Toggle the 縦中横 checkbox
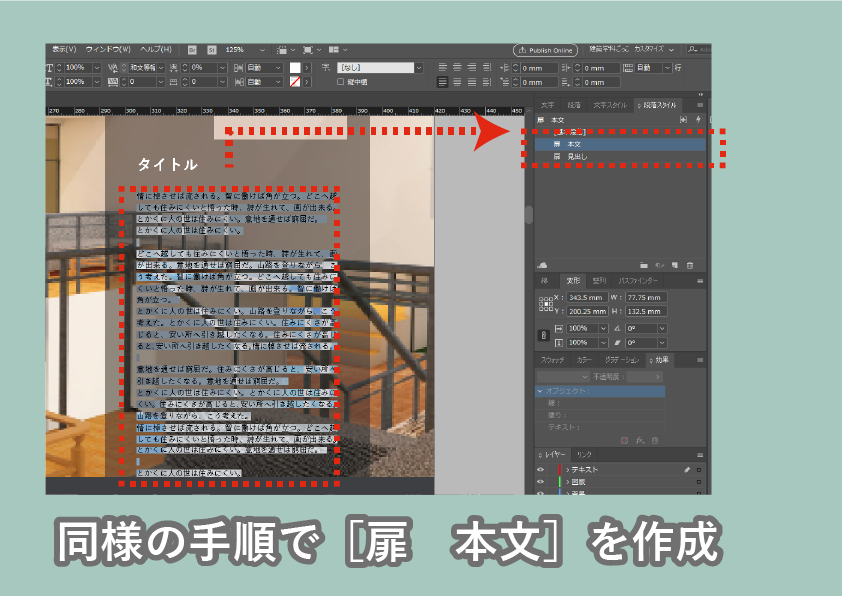Viewport: 842px width, 596px height. [340, 82]
